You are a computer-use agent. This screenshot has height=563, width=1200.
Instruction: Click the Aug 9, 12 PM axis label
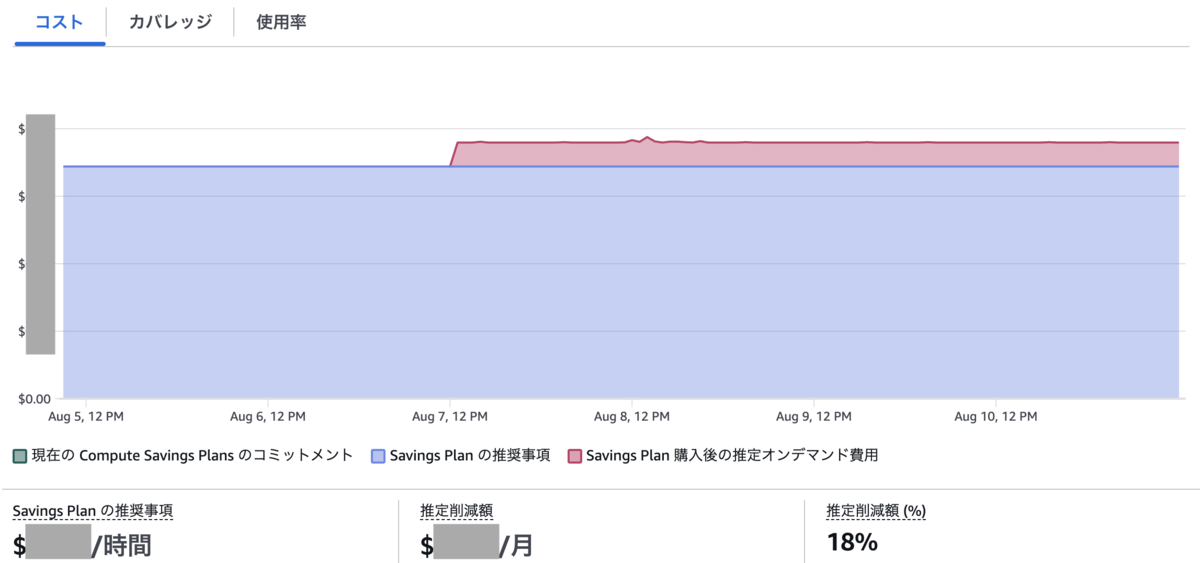pos(814,416)
